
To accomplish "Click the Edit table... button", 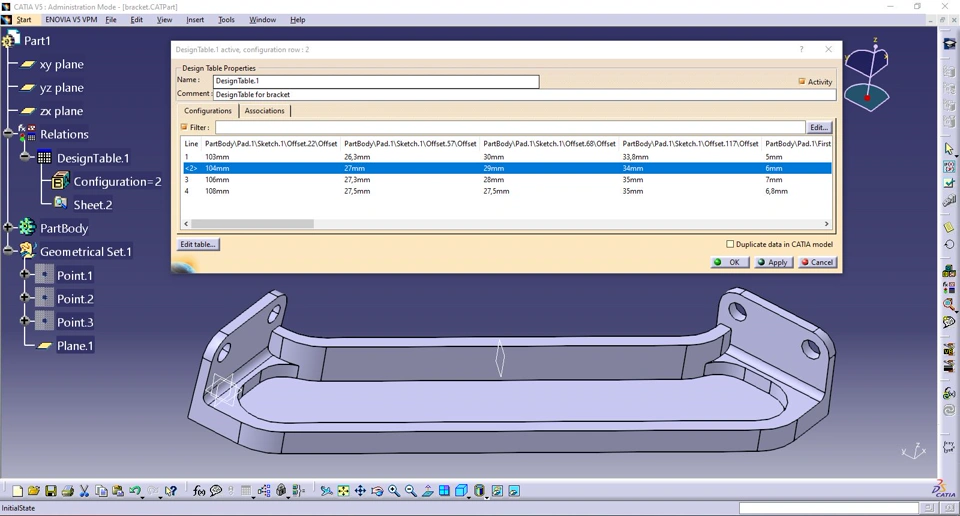I will pos(197,244).
